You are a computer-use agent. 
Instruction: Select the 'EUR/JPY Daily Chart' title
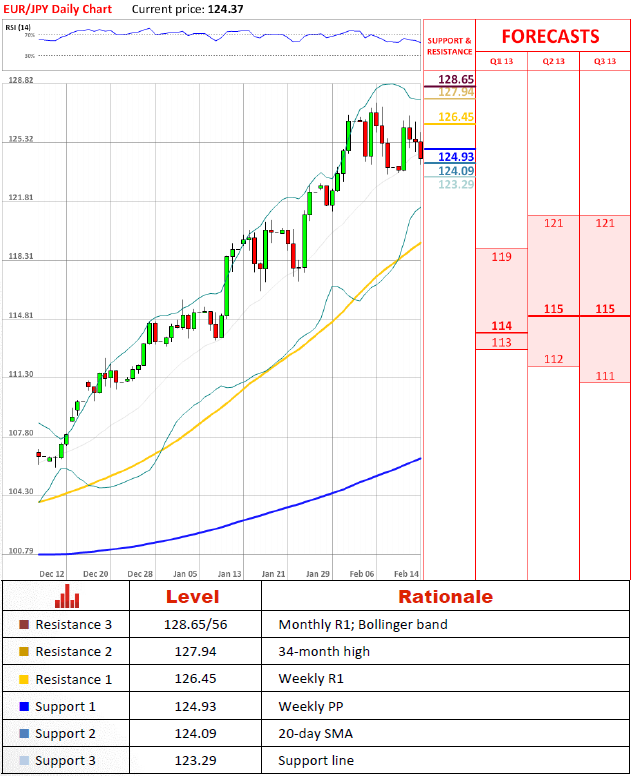(x=57, y=9)
